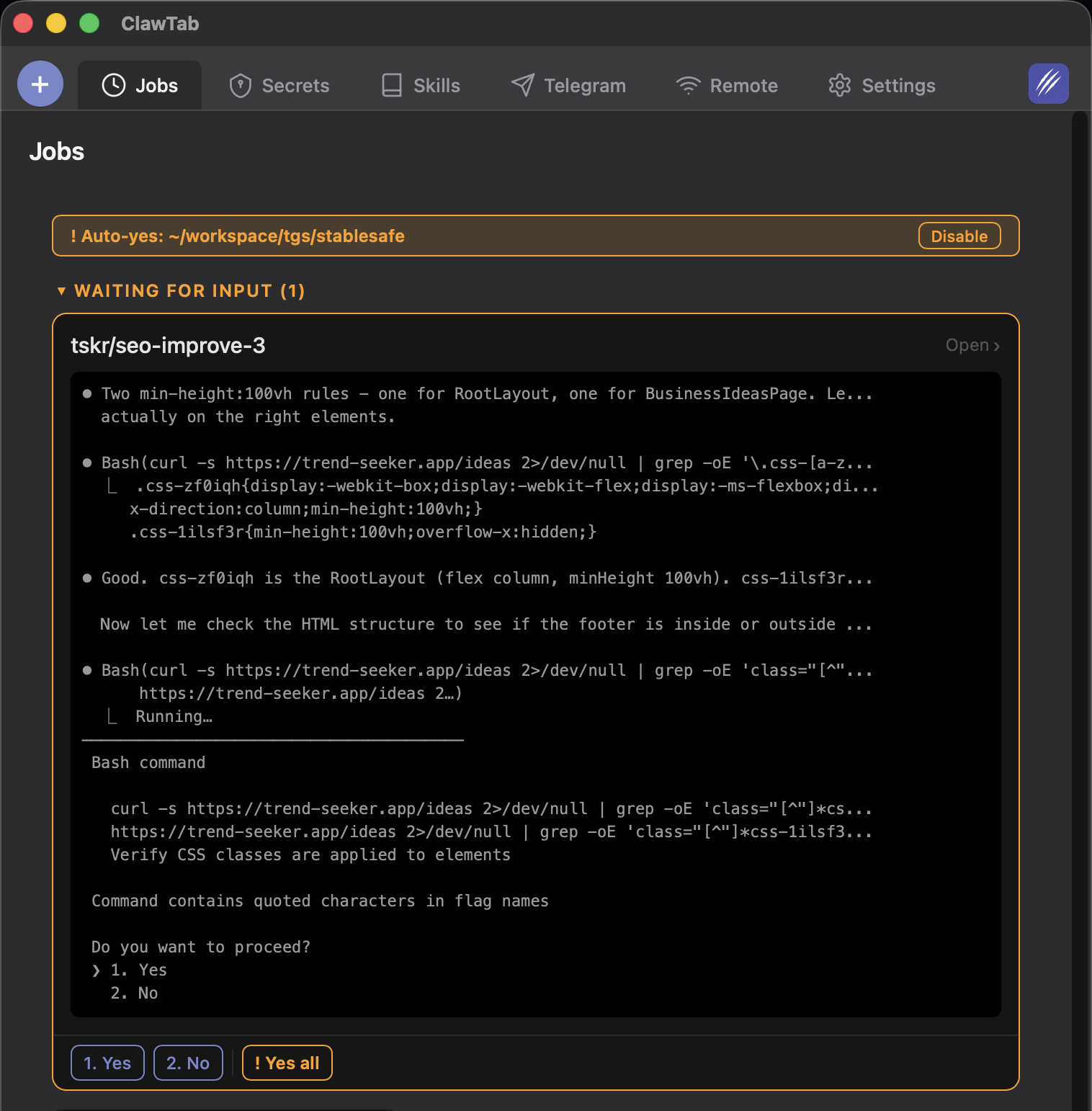Click the clock icon on the Jobs tab
Image resolution: width=1092 pixels, height=1111 pixels.
[x=114, y=85]
